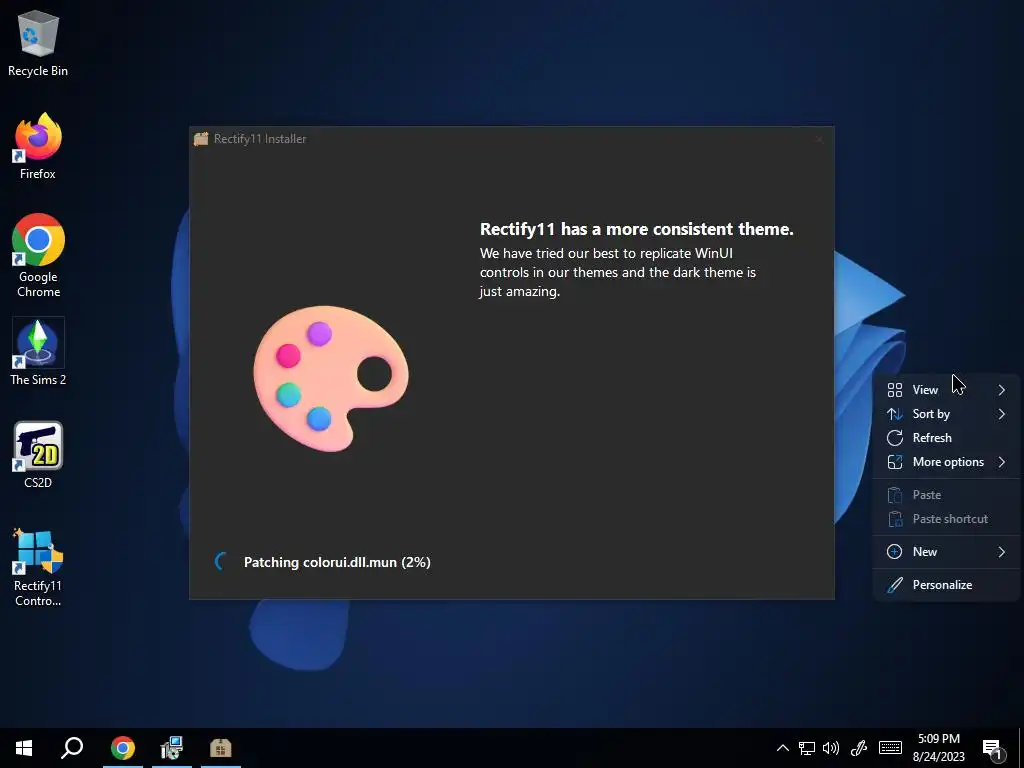Viewport: 1024px width, 768px height.
Task: Choose Refresh in the context menu
Action: (946, 438)
